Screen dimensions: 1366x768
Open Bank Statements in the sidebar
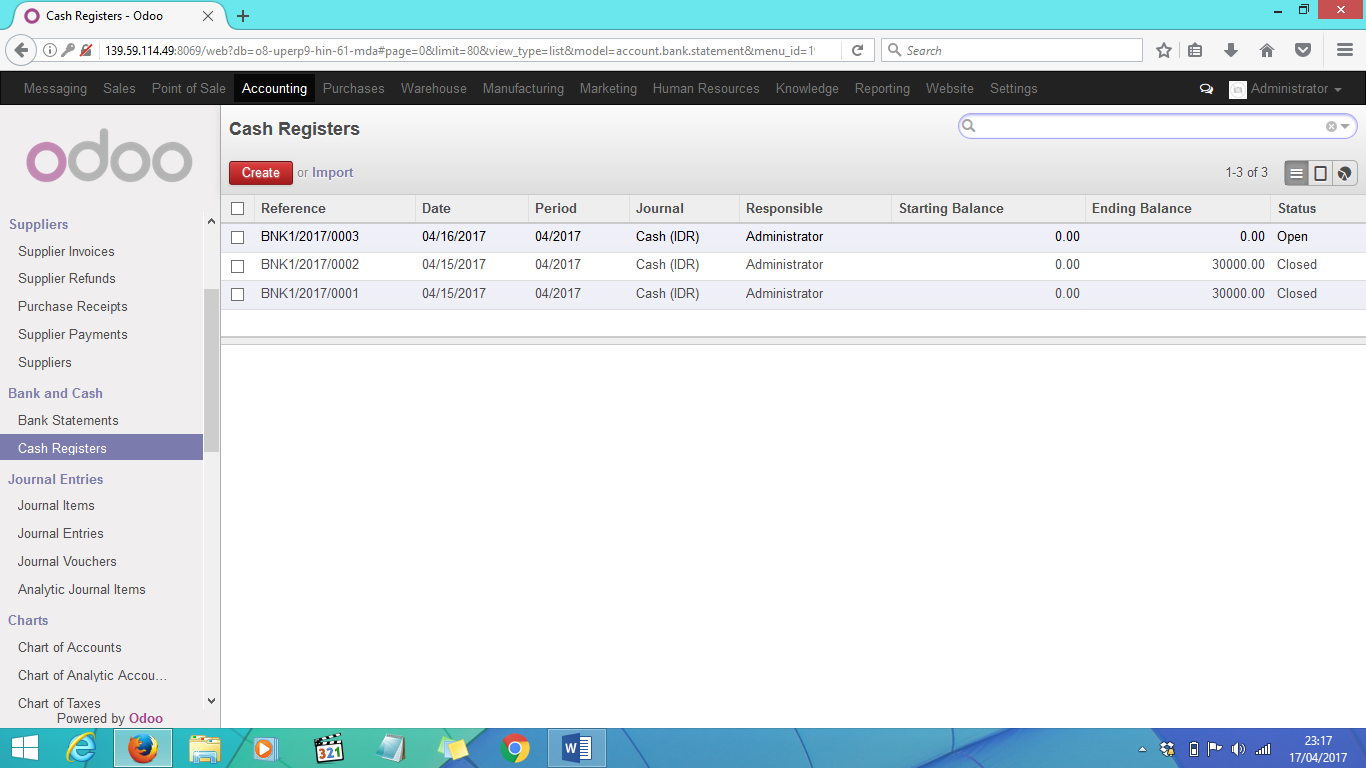(68, 421)
